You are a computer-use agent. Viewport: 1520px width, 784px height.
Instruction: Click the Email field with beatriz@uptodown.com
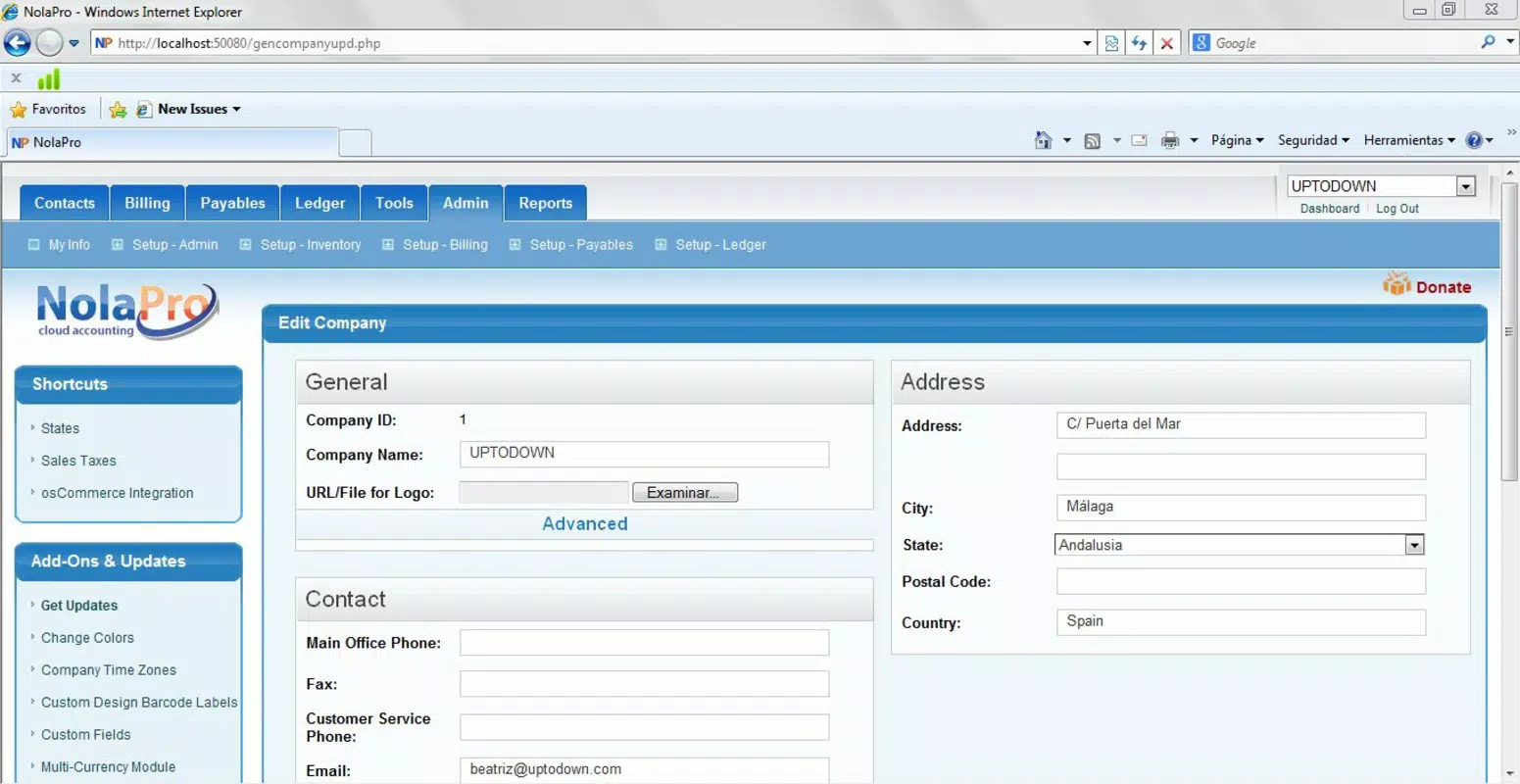(644, 769)
